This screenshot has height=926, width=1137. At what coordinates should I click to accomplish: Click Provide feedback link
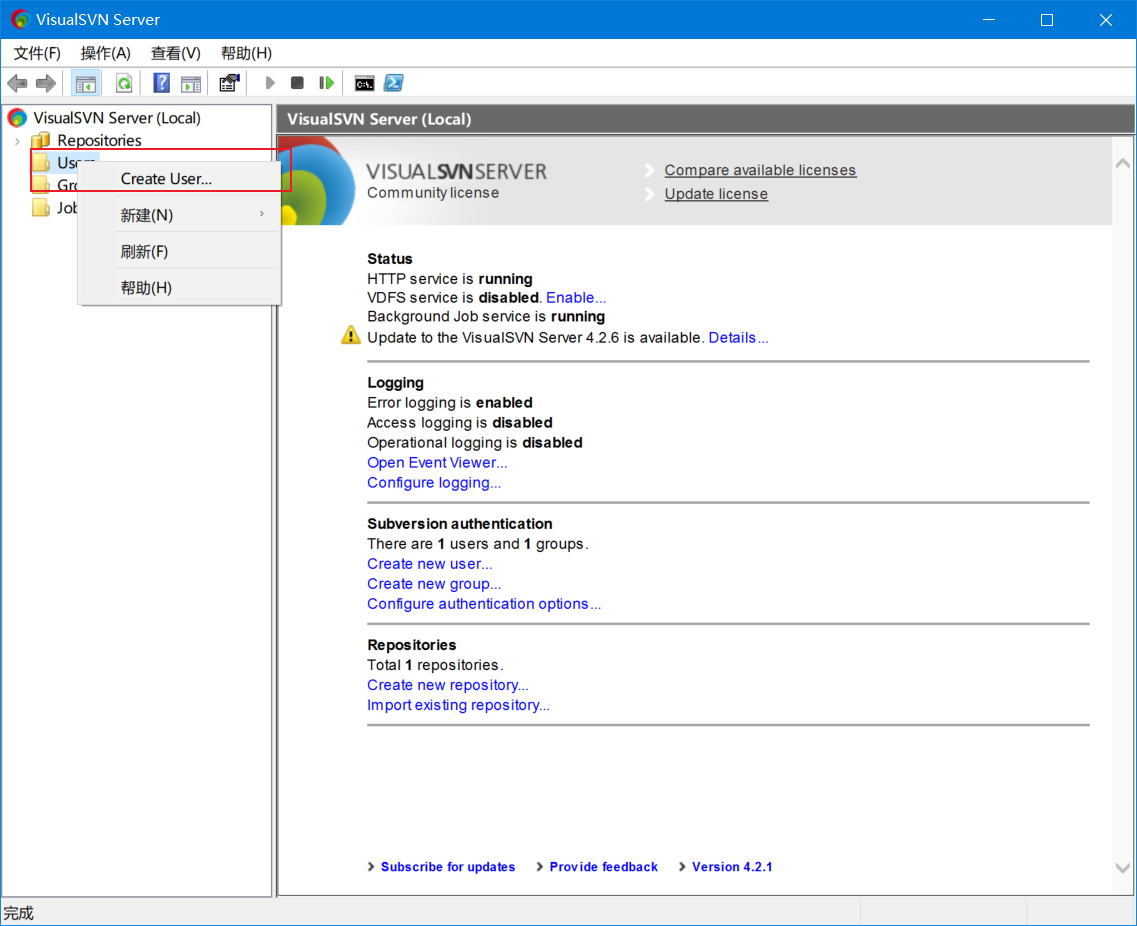coord(603,867)
